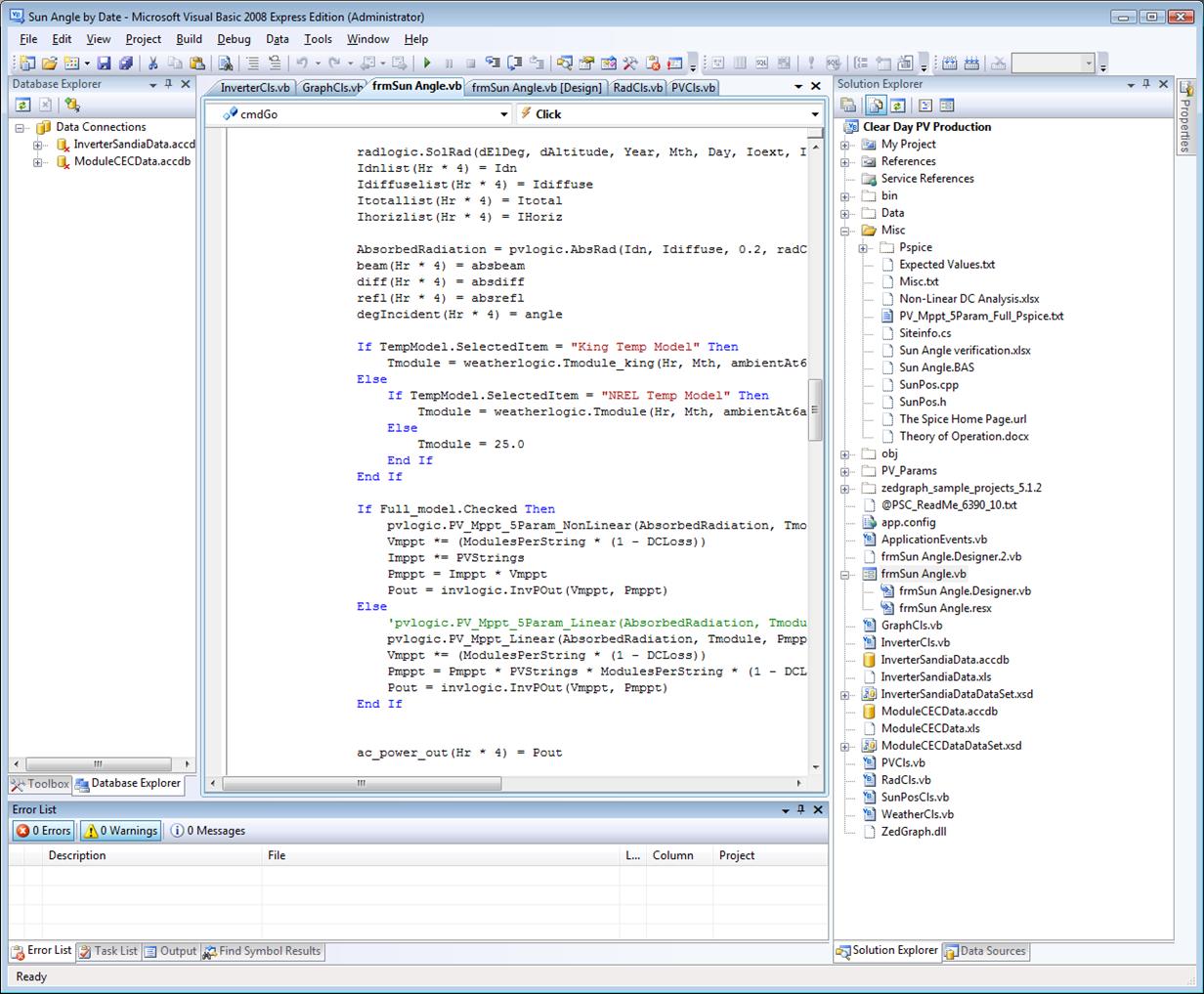This screenshot has height=994, width=1204.
Task: Expand the InverterSandiaData.accdb connection node
Action: pyautogui.click(x=38, y=145)
